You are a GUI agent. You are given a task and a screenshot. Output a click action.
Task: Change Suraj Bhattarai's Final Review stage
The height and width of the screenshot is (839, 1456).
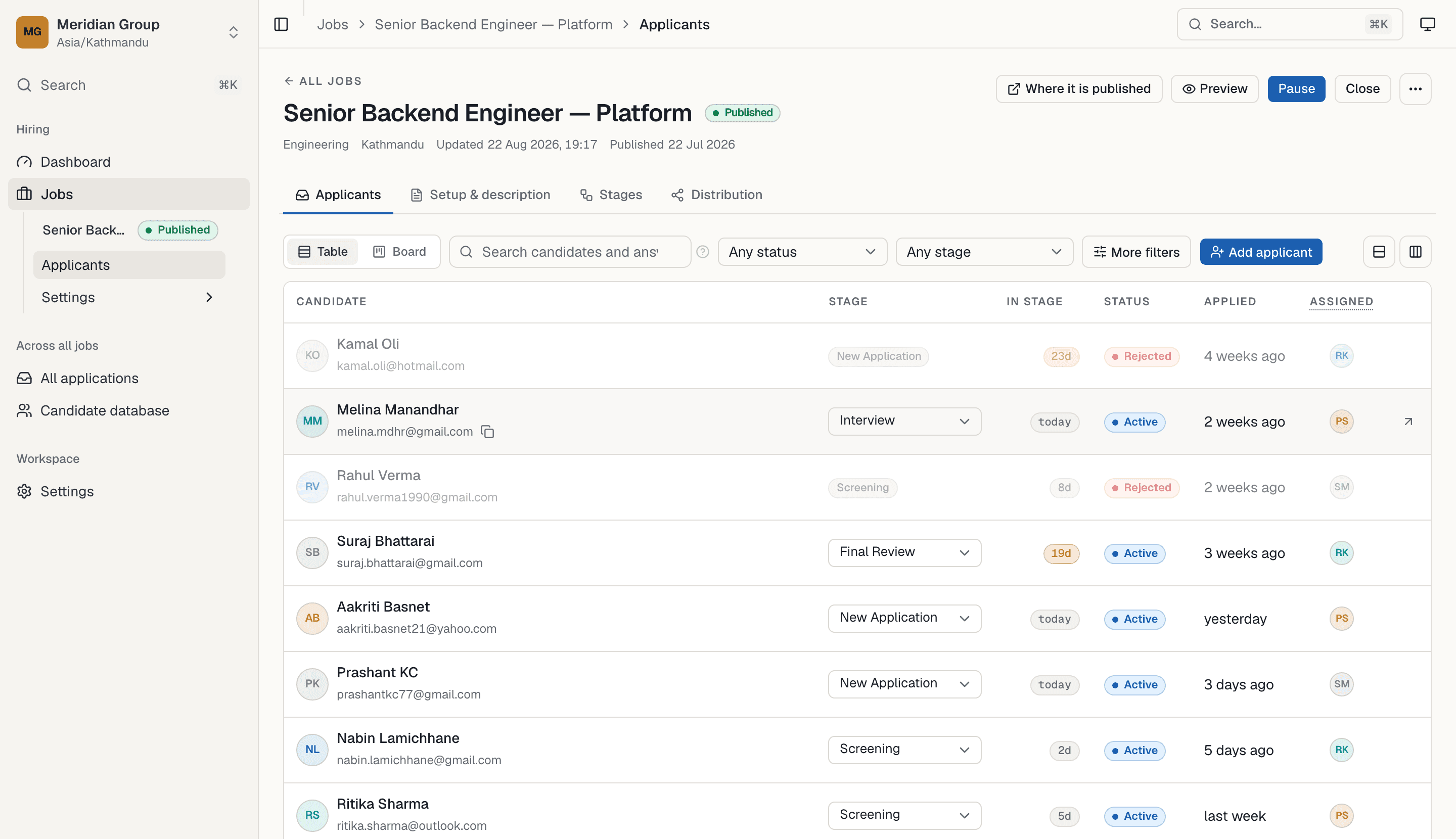coord(904,552)
